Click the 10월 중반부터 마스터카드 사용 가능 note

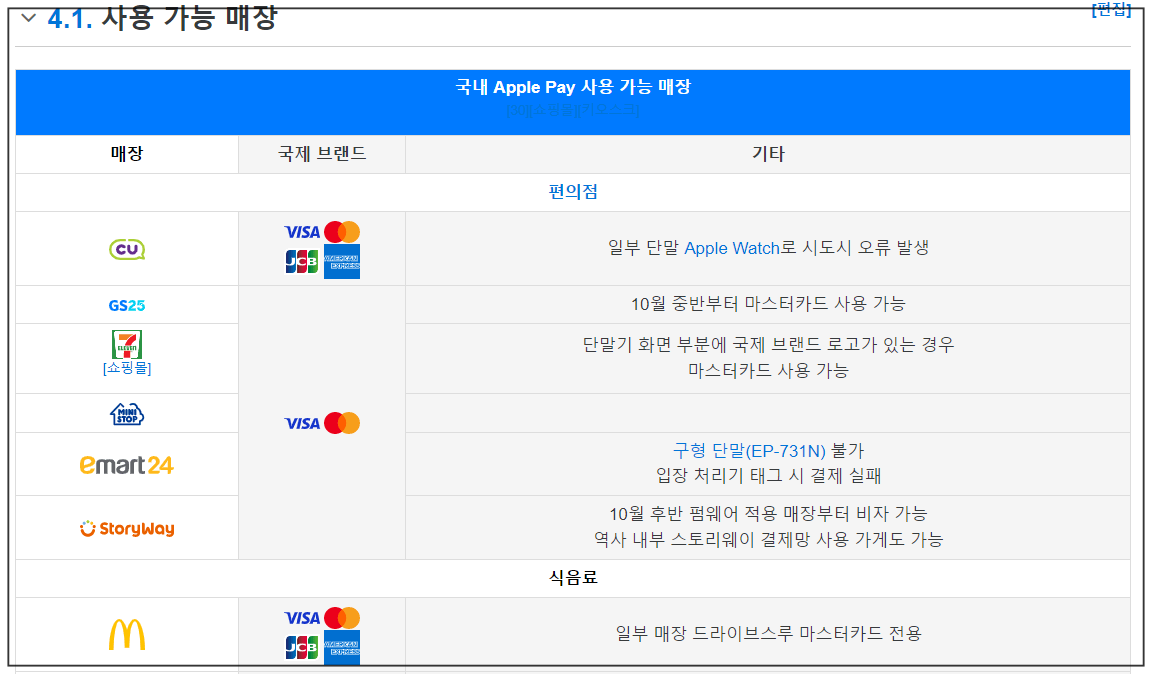tap(768, 304)
